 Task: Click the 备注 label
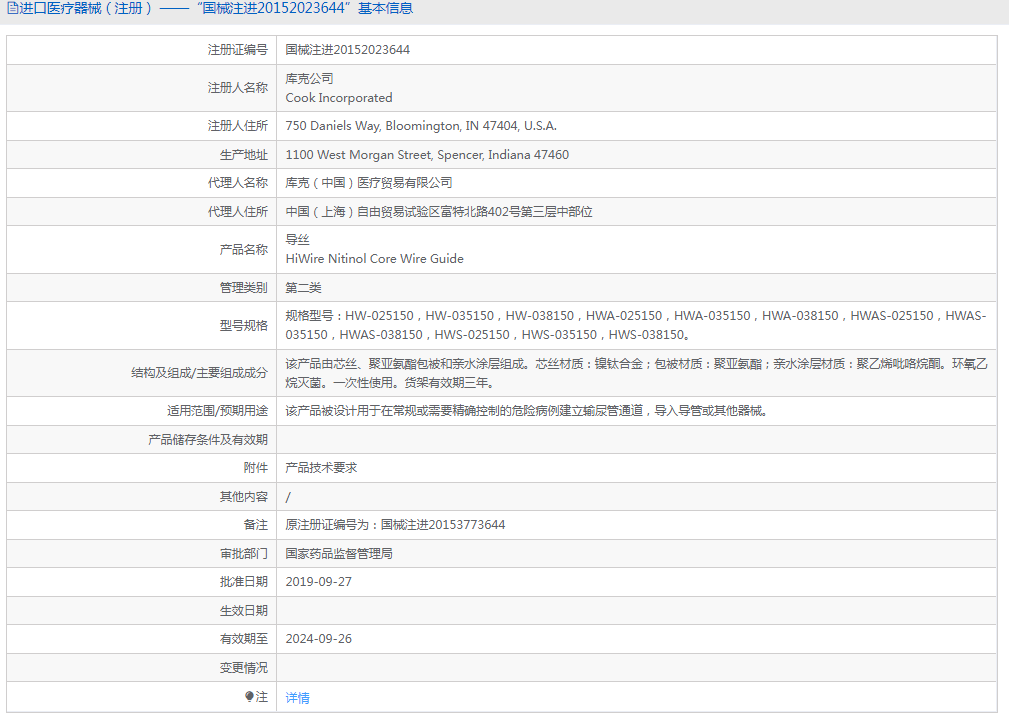click(255, 525)
